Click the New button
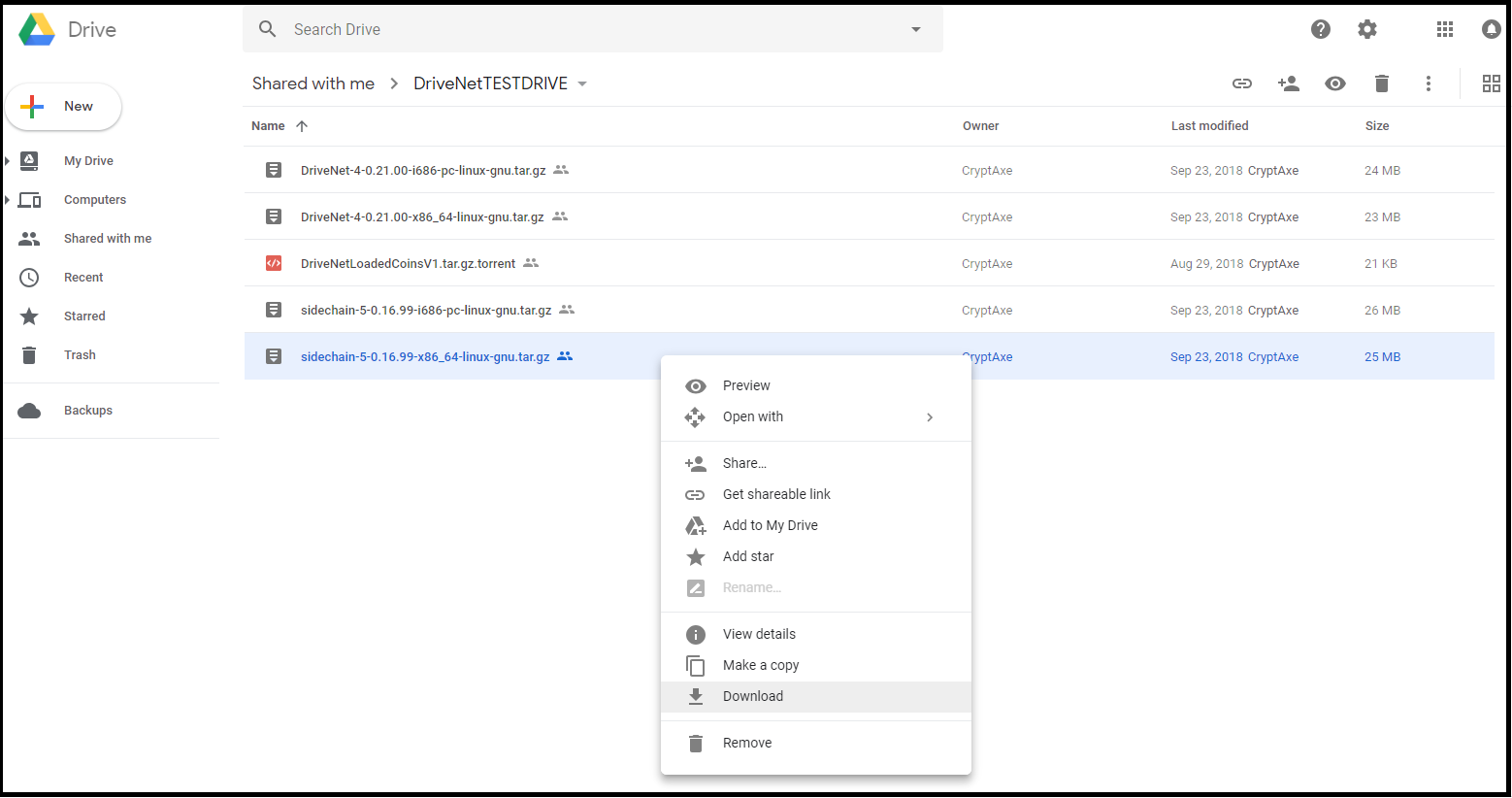The width and height of the screenshot is (1512, 798). click(x=63, y=107)
